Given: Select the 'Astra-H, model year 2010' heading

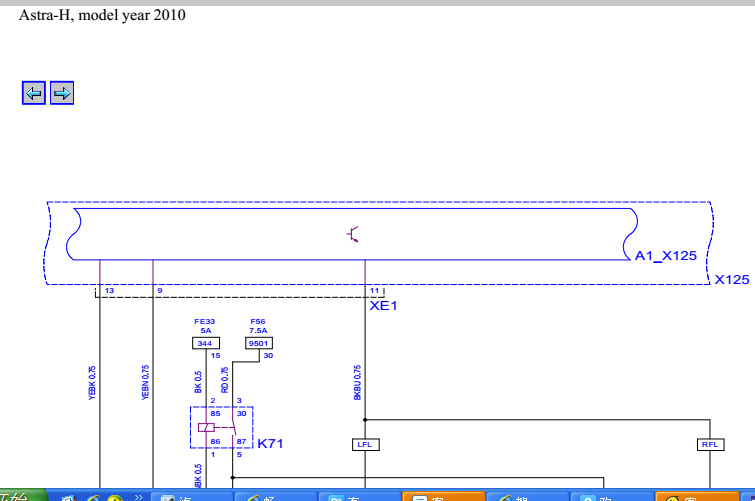Looking at the screenshot, I should pyautogui.click(x=102, y=15).
